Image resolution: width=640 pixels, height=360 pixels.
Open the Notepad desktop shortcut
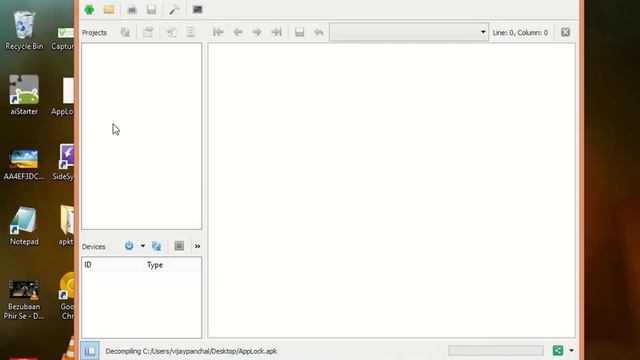coord(24,226)
